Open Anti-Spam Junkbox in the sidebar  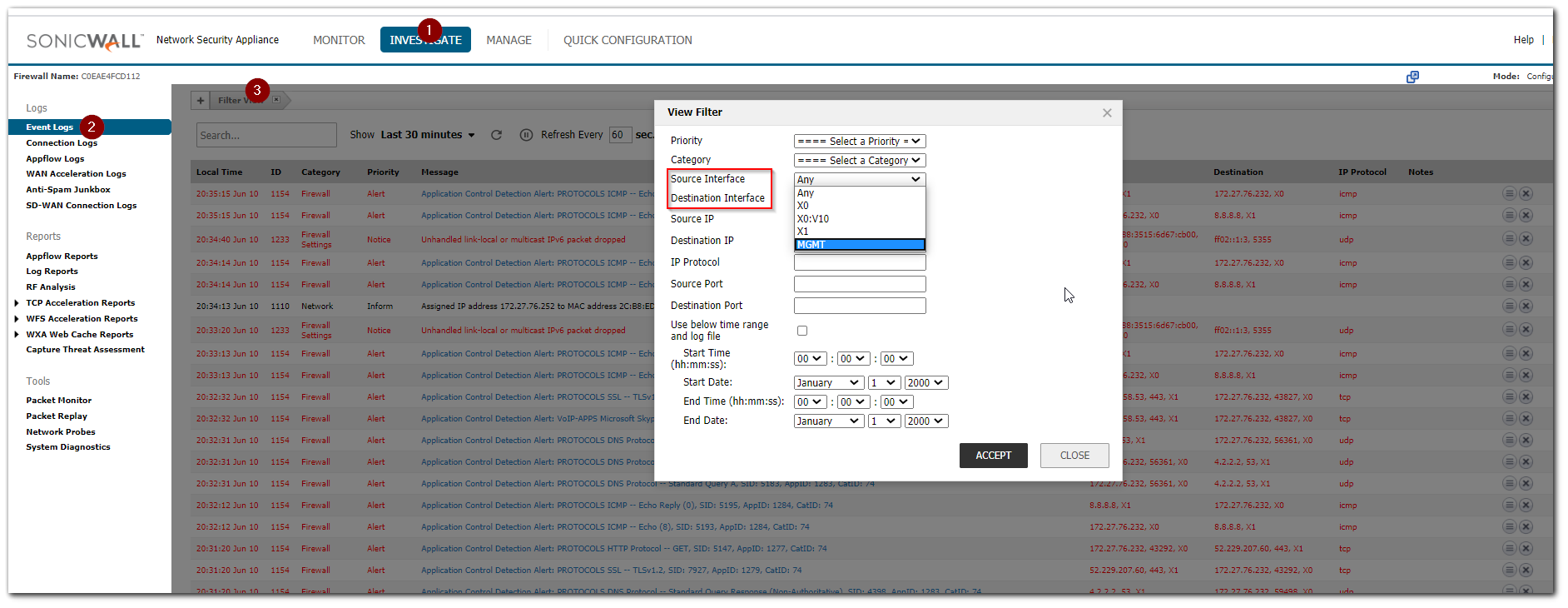pos(68,190)
